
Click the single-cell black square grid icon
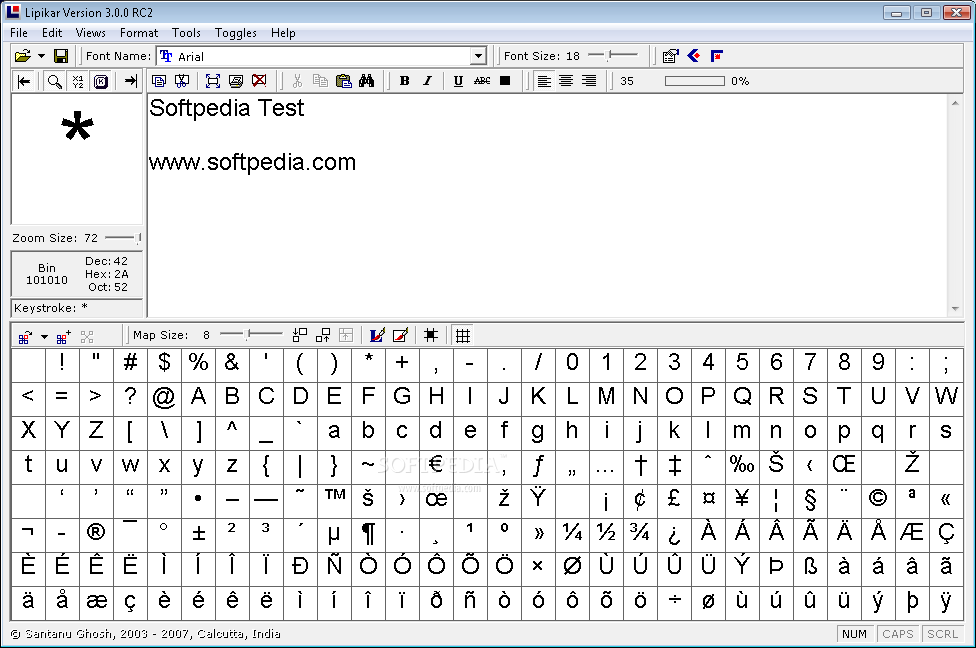pos(431,336)
